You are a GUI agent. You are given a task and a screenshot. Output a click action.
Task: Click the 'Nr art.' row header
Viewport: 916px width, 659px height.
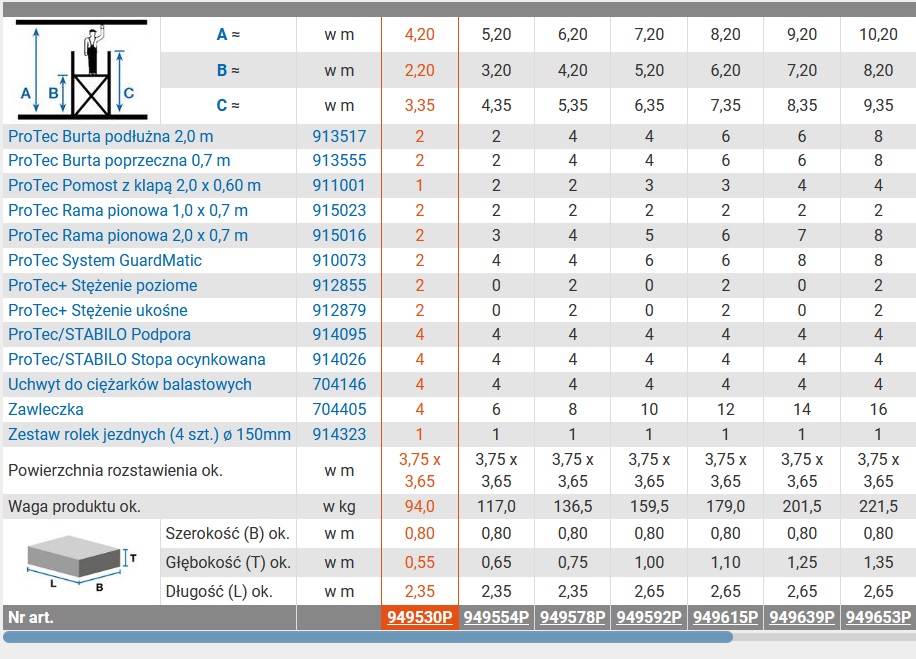(x=31, y=618)
